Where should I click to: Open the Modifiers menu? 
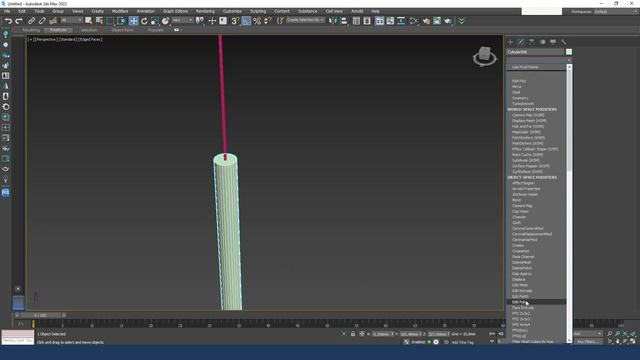[x=120, y=11]
